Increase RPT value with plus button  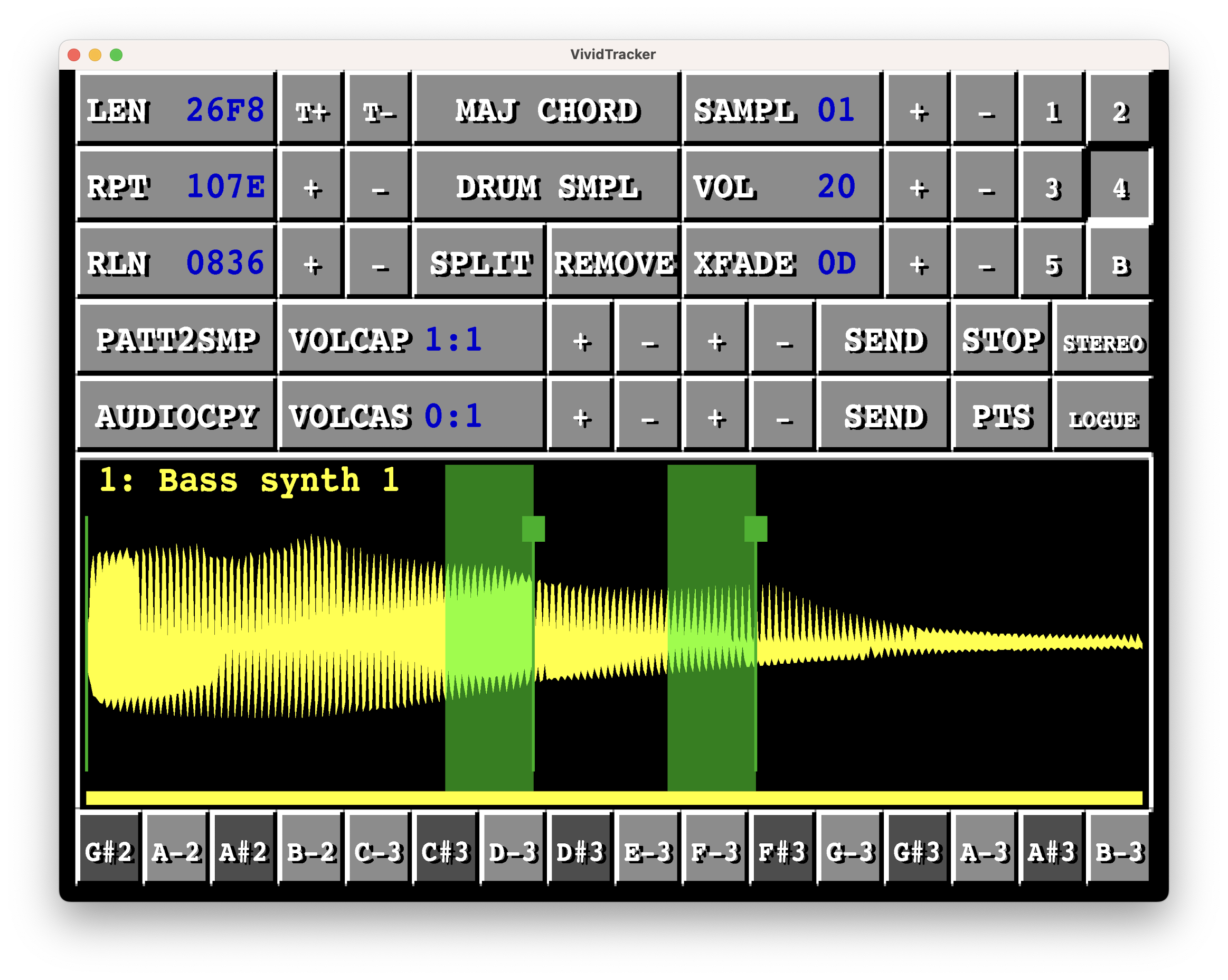pyautogui.click(x=311, y=186)
